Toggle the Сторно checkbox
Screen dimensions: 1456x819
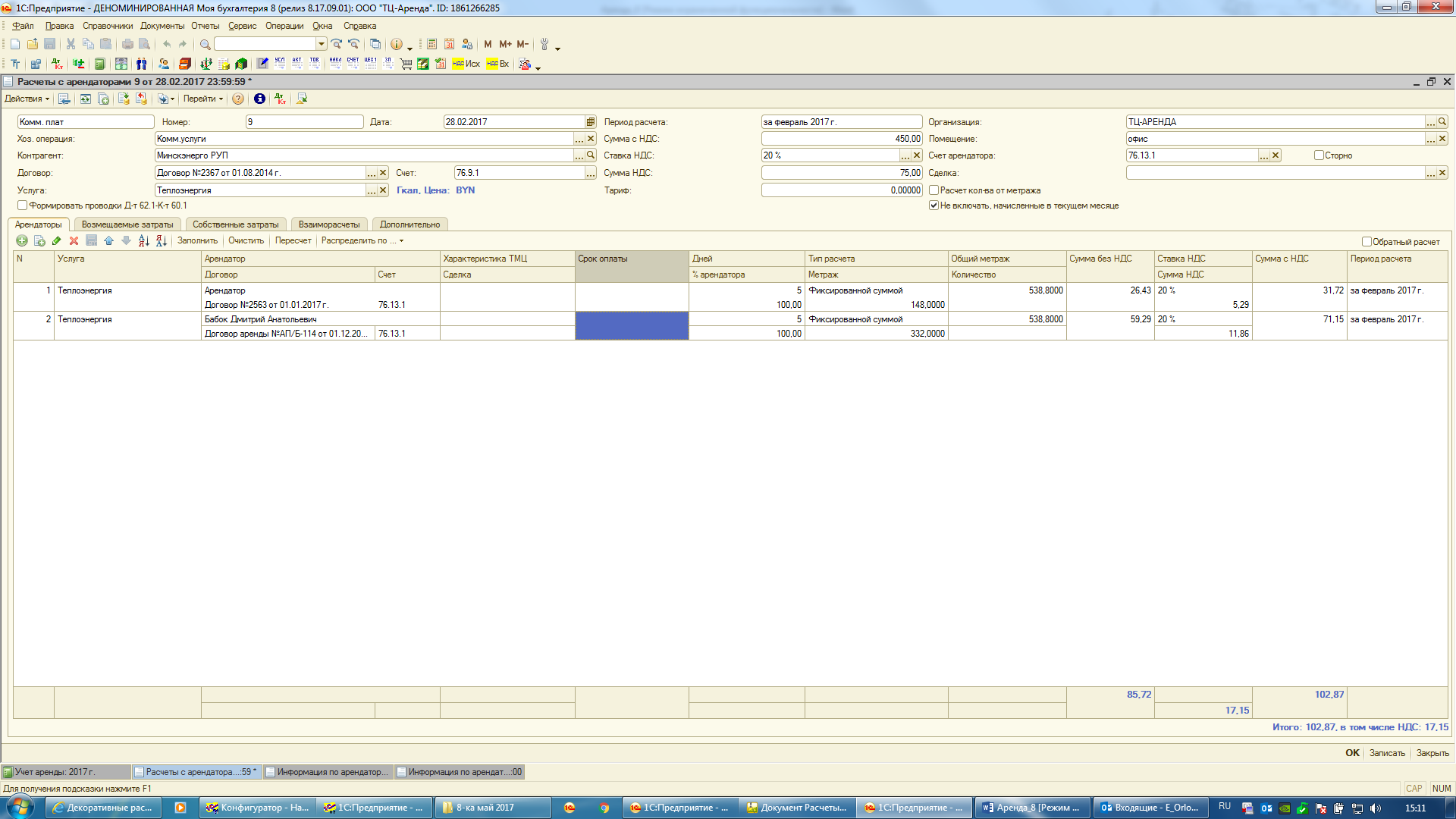click(1319, 155)
